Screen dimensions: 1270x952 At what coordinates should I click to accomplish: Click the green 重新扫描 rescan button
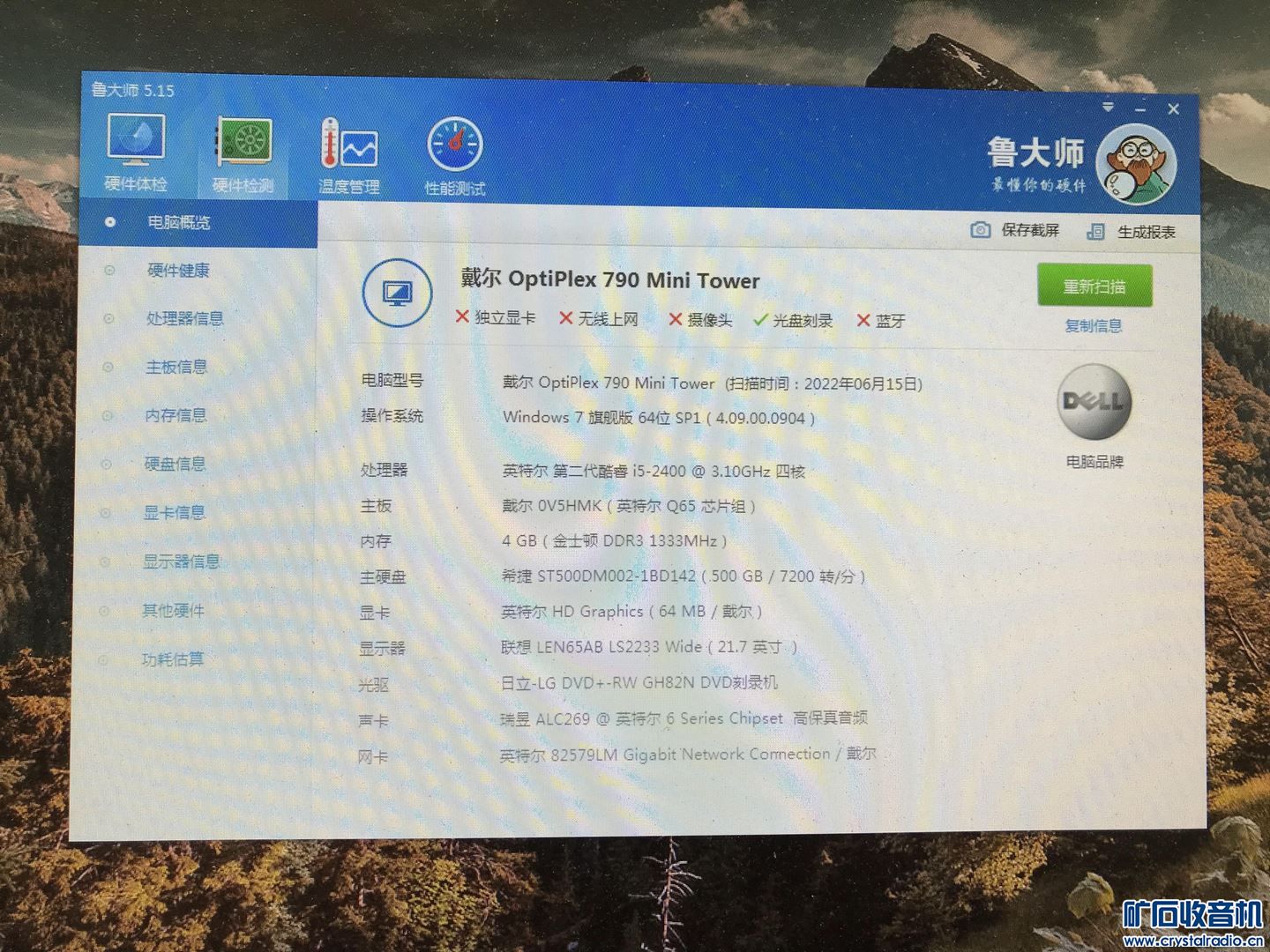[1094, 286]
